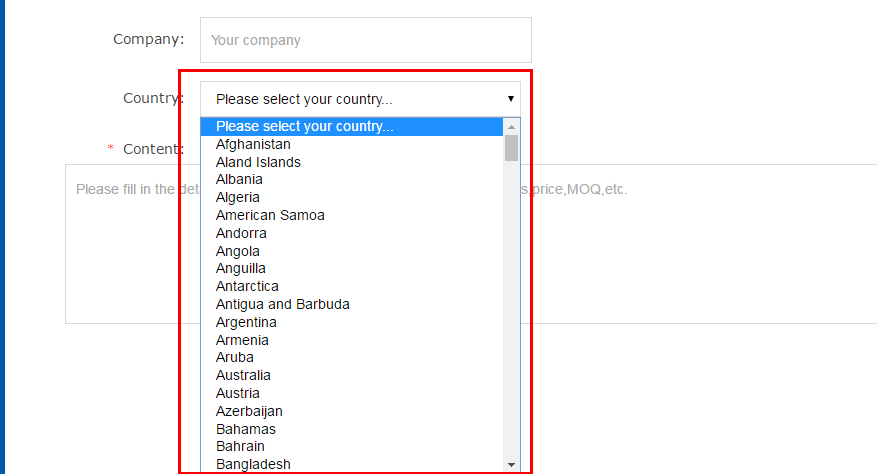This screenshot has width=877, height=474.
Task: Select Andorra from the country list
Action: tap(241, 233)
